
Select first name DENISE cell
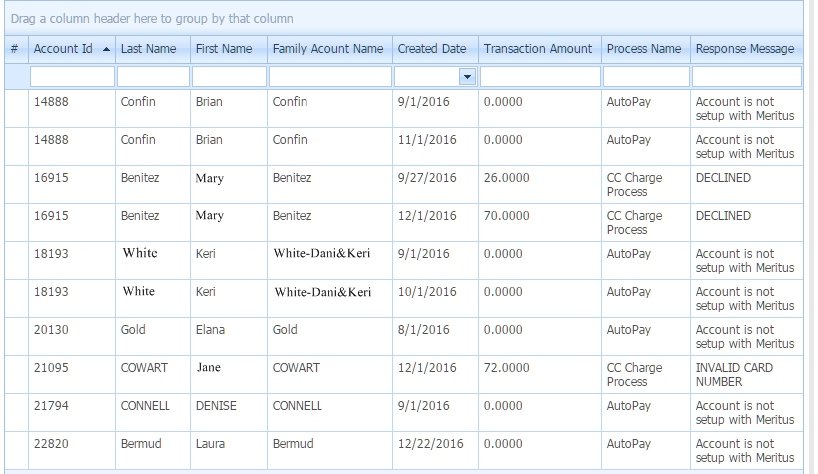(x=229, y=413)
